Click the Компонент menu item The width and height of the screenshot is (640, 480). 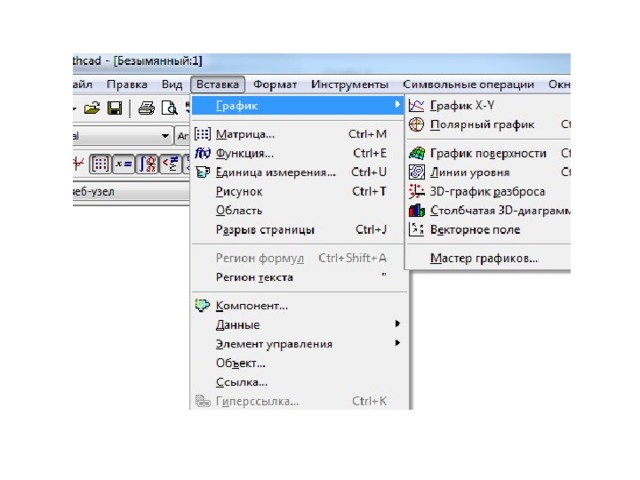(x=251, y=306)
